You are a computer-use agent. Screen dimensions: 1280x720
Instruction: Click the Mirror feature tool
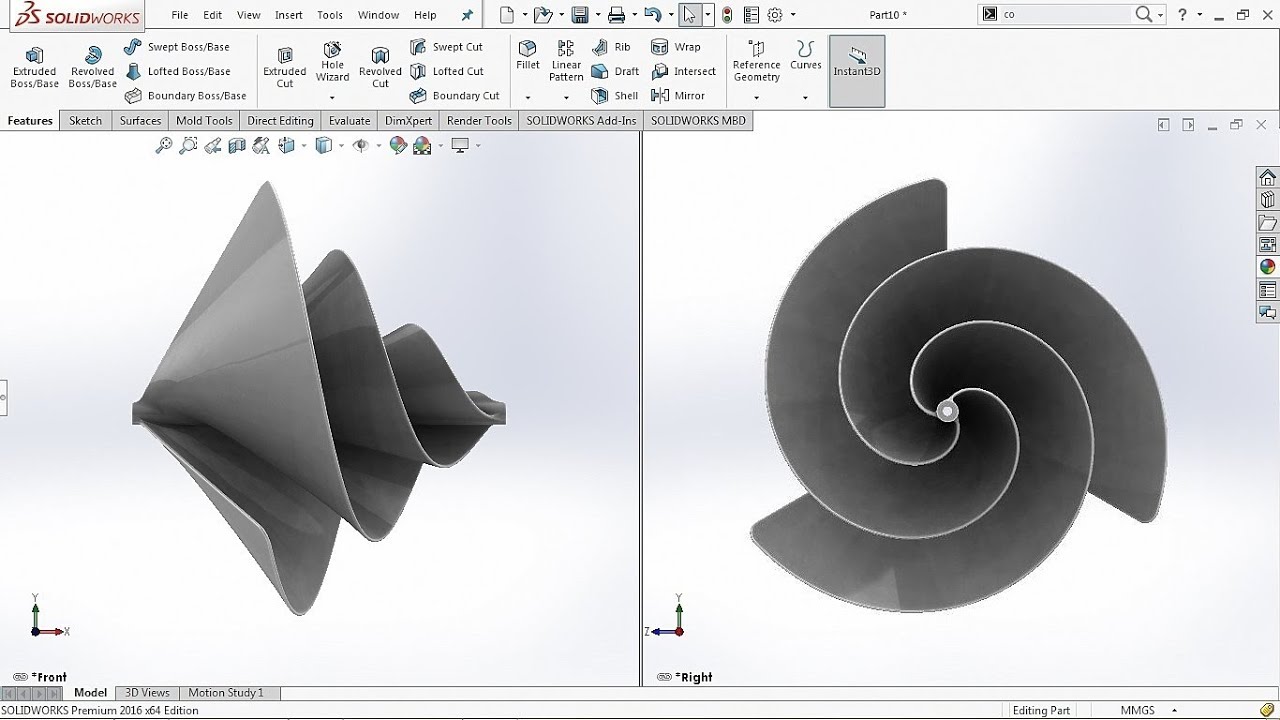tap(678, 96)
